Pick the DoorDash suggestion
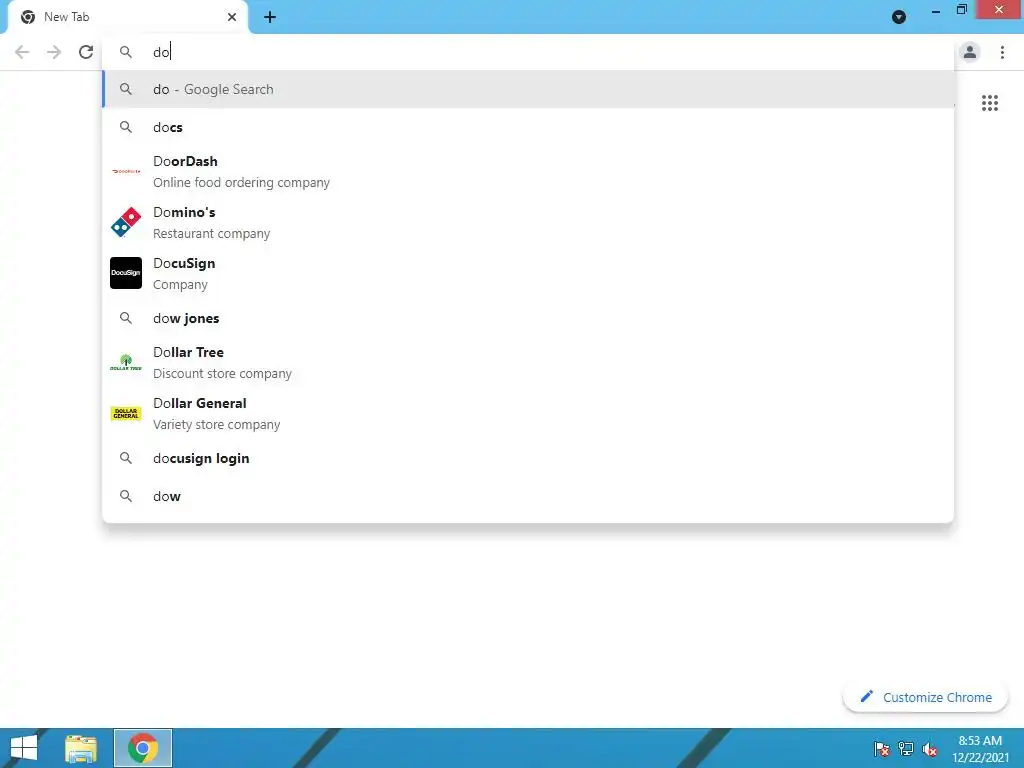Image resolution: width=1024 pixels, height=768 pixels. pyautogui.click(x=528, y=172)
